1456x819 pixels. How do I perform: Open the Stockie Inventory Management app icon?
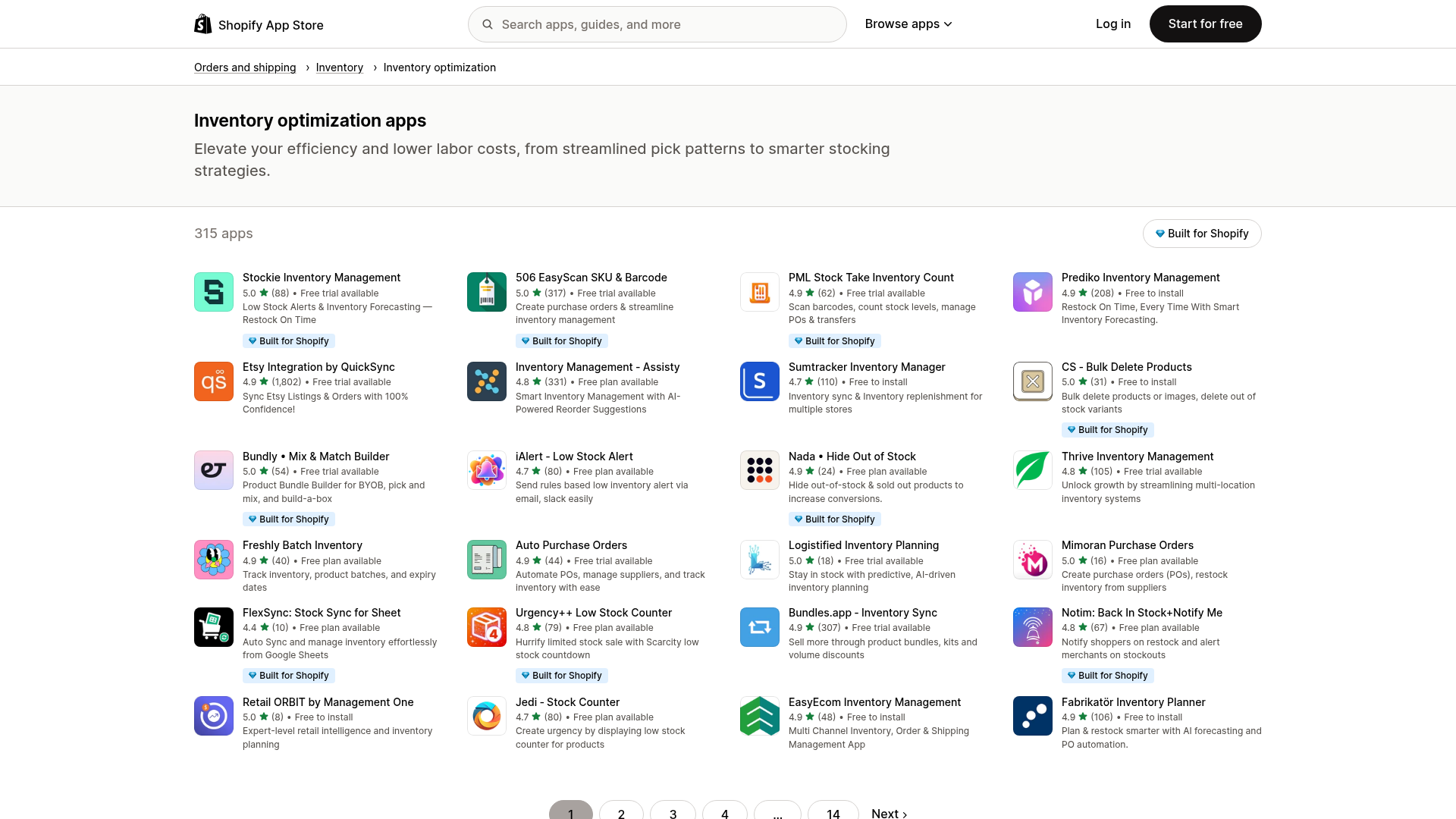(x=214, y=292)
